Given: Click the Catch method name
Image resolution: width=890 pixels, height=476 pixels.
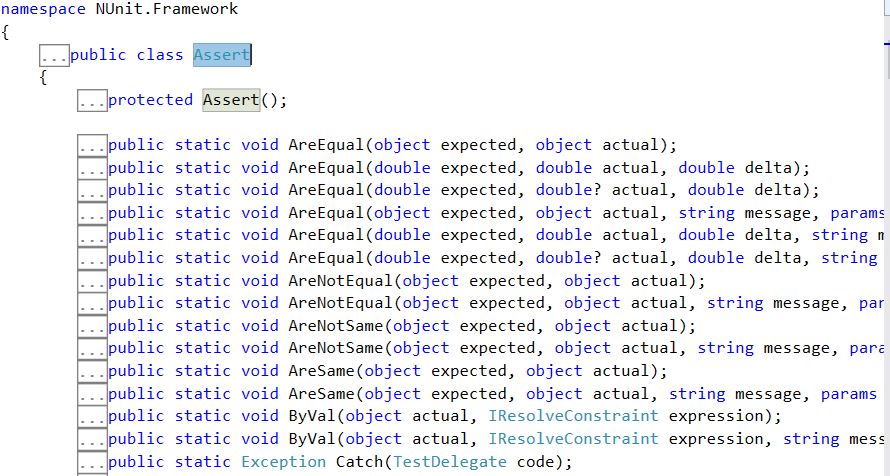Looking at the screenshot, I should [x=360, y=461].
